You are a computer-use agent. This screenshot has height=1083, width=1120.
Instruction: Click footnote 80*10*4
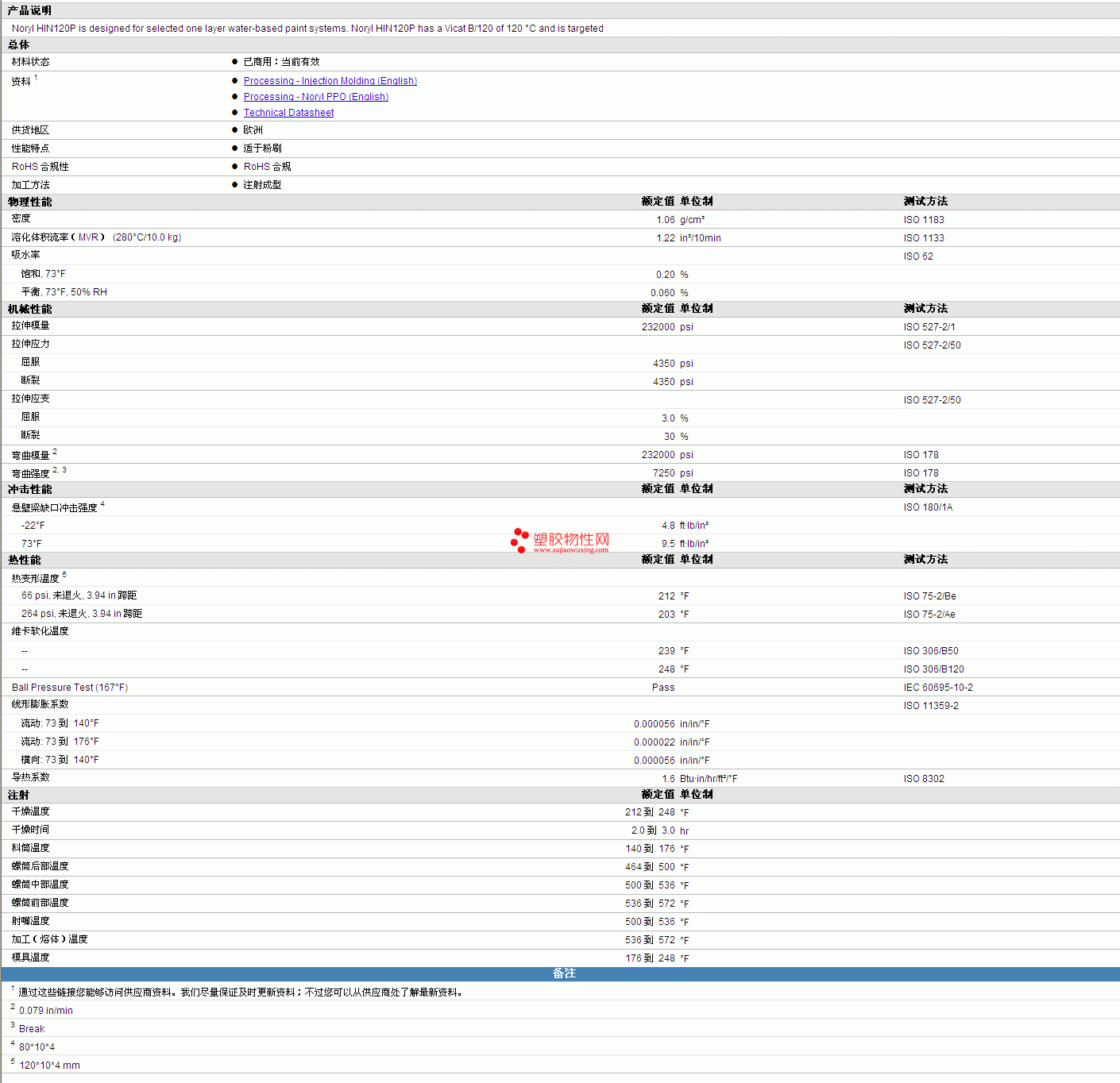click(x=37, y=1047)
